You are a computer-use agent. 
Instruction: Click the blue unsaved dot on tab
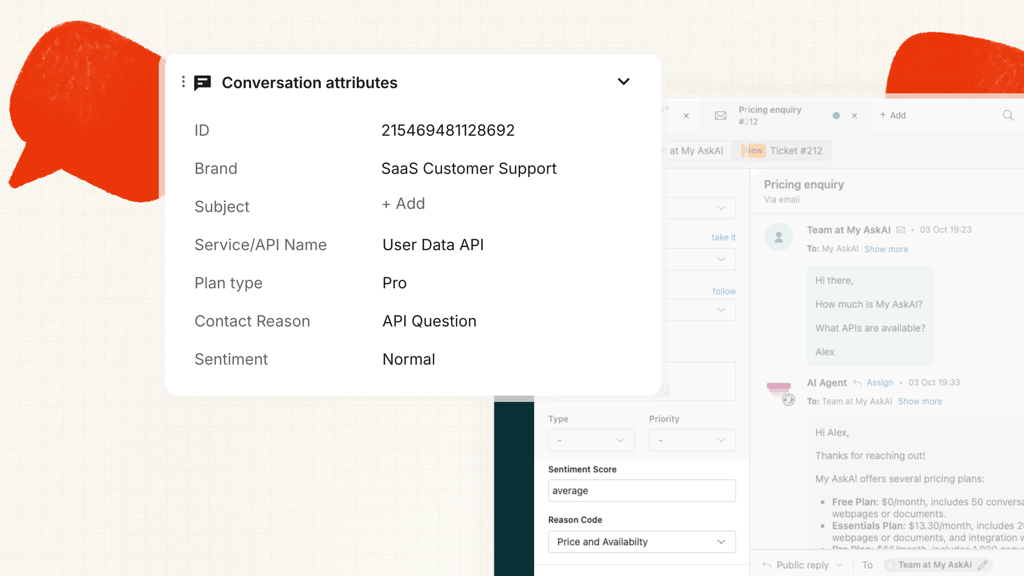tap(836, 116)
